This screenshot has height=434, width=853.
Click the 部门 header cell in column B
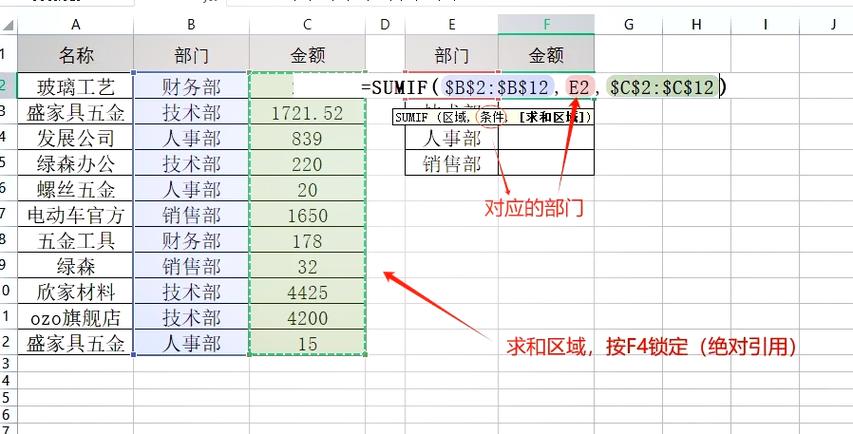point(191,54)
